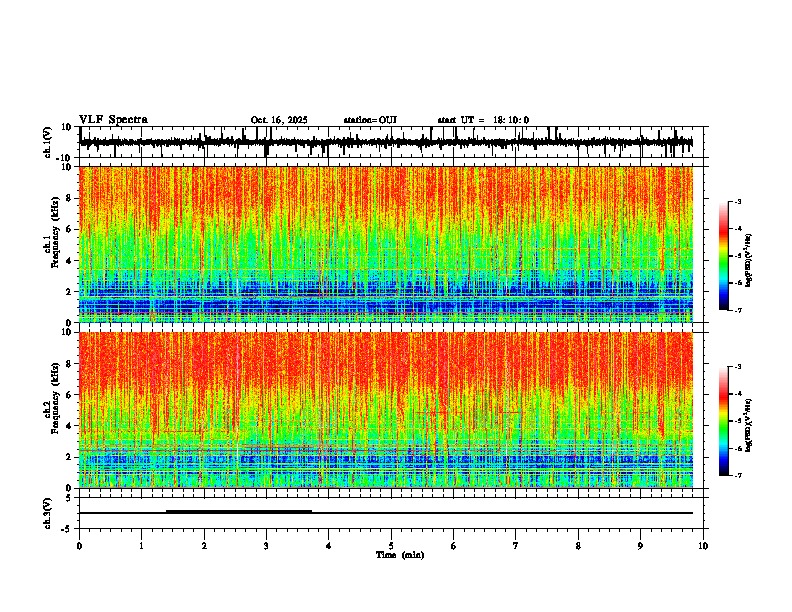The width and height of the screenshot is (792, 612).
Task: Click the thick raised segment of ch.3 trace
Action: click(239, 512)
